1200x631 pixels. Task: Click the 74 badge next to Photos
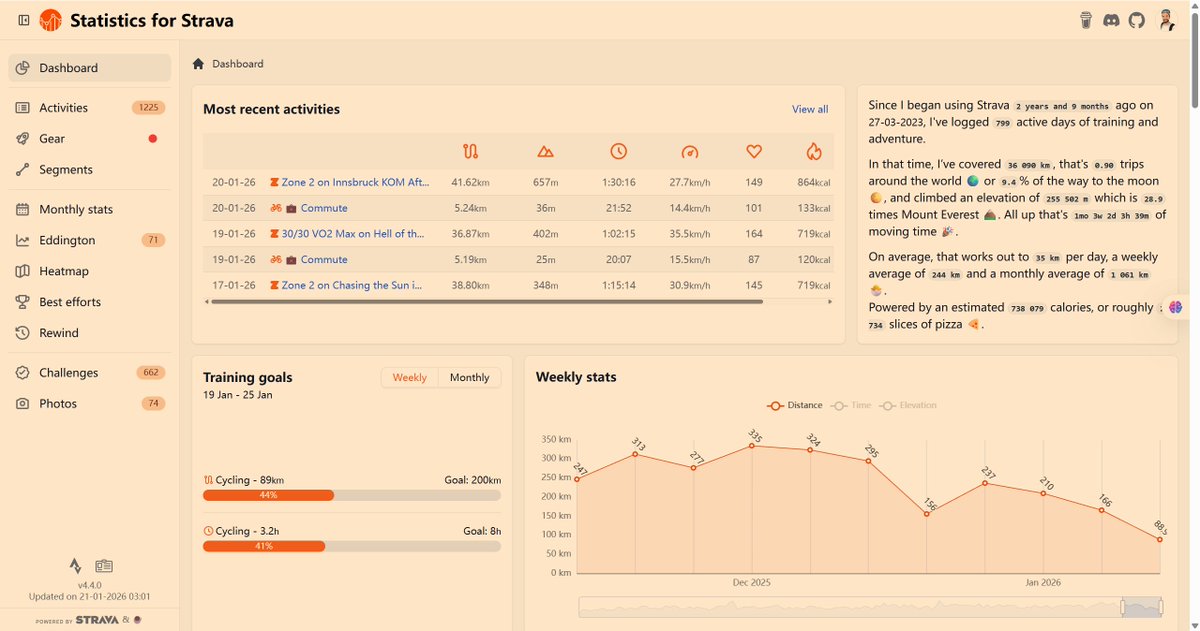[153, 403]
